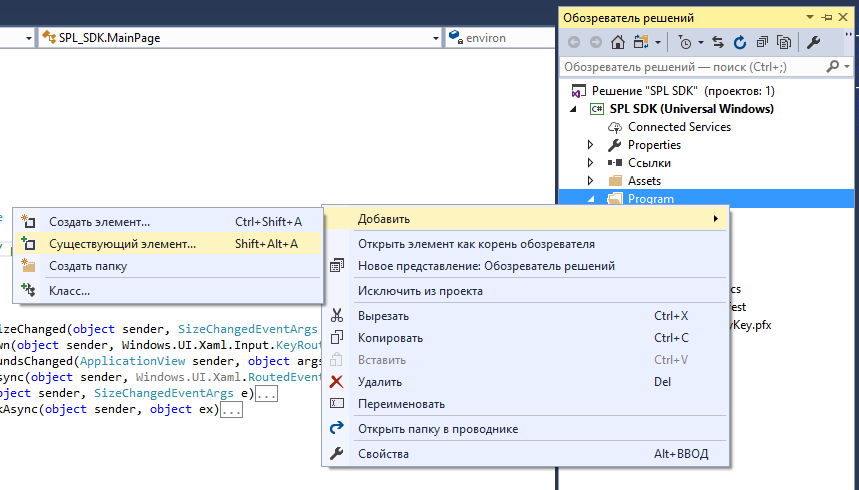Image resolution: width=859 pixels, height=490 pixels.
Task: Open the search options dropdown arrow
Action: [847, 67]
